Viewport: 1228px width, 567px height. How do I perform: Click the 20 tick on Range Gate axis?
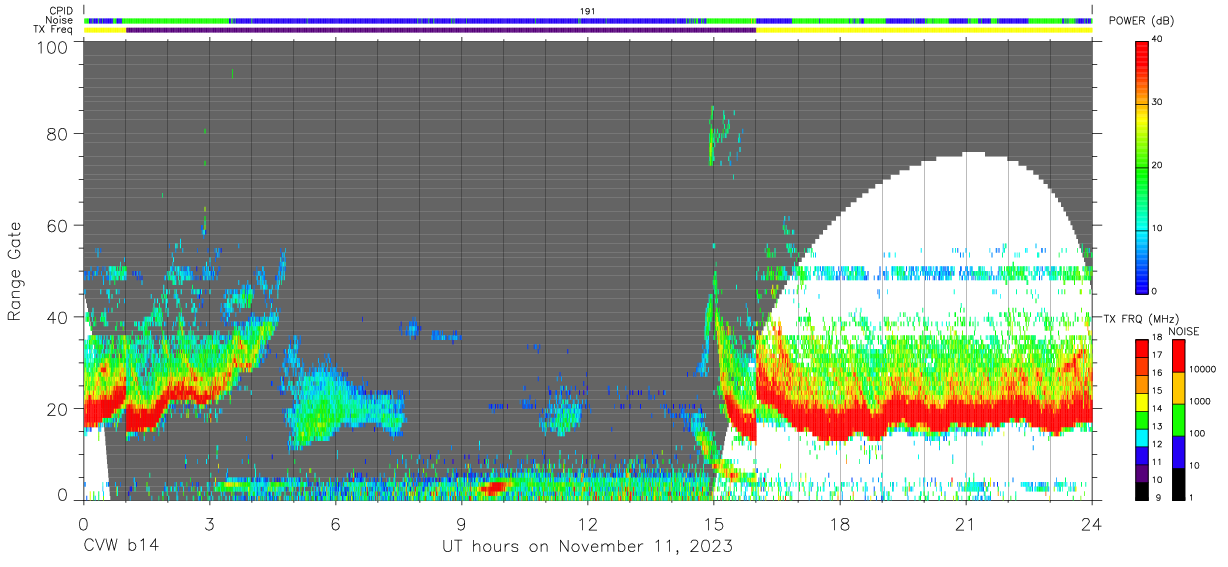tap(57, 409)
